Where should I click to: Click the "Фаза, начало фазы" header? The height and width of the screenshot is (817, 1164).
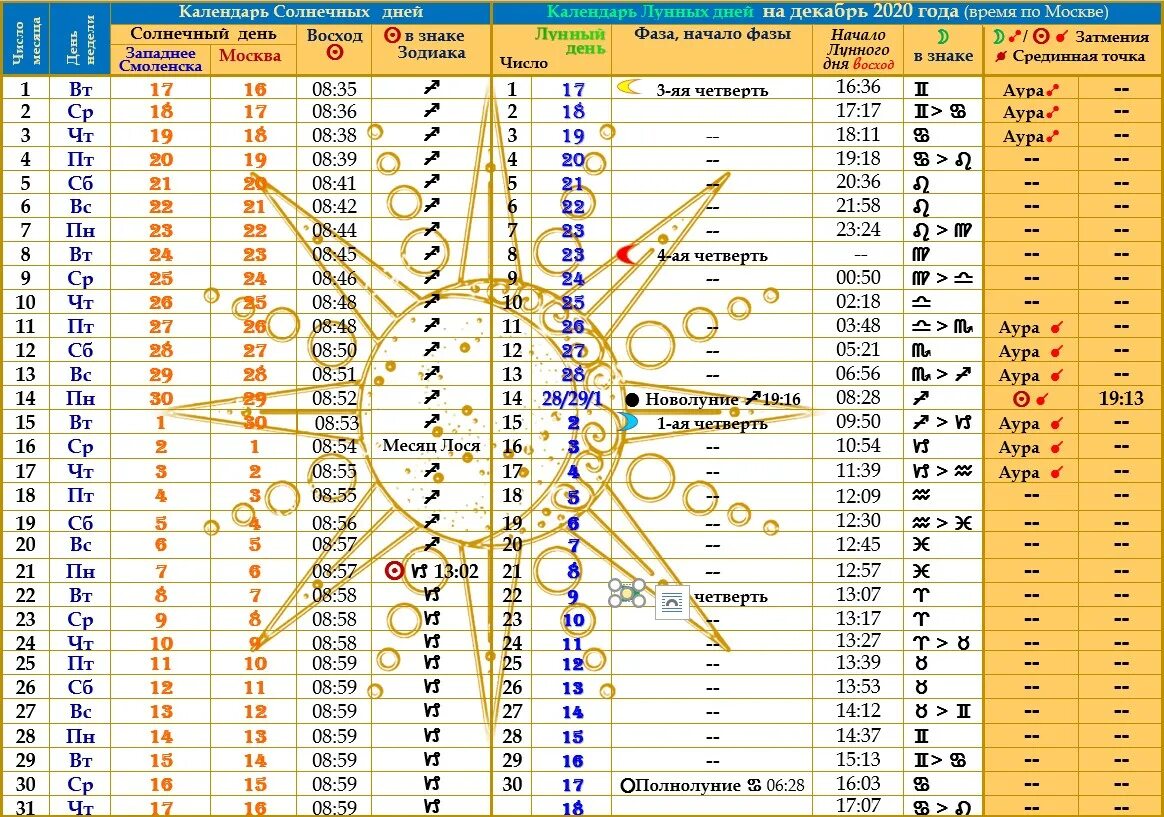[x=712, y=34]
